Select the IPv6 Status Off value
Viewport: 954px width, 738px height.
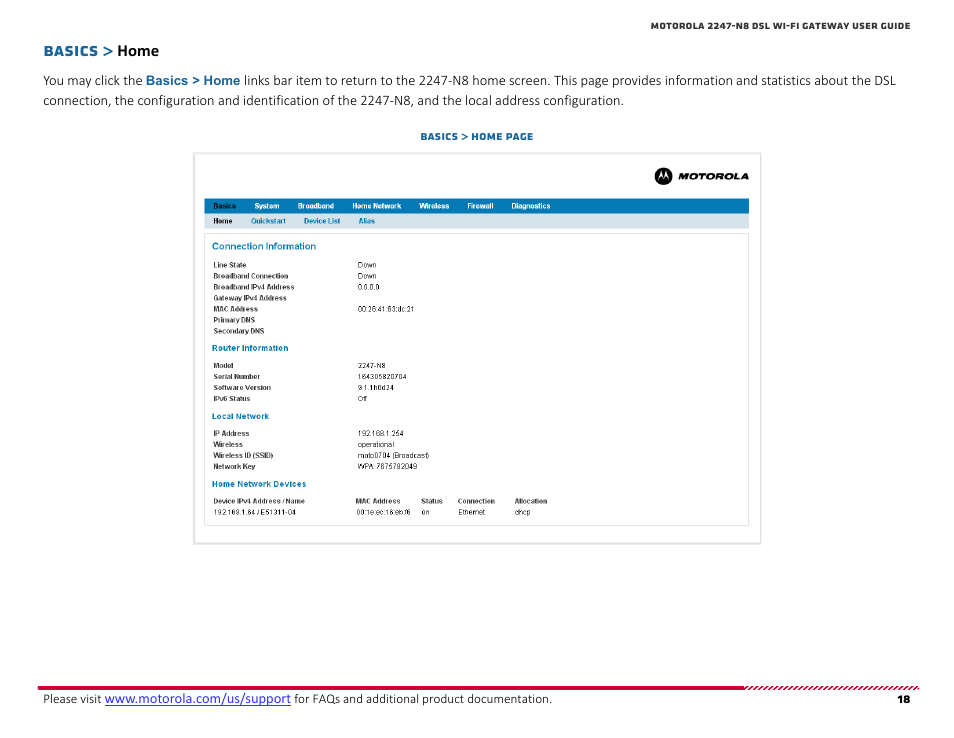pyautogui.click(x=362, y=399)
